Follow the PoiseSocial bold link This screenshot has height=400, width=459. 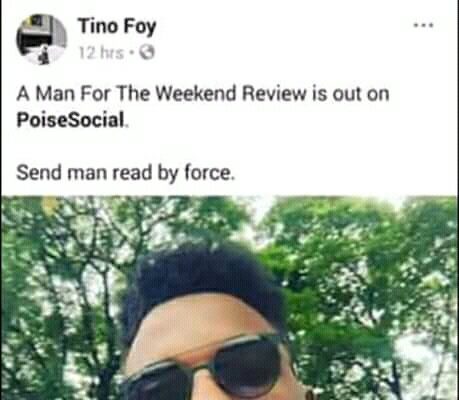pyautogui.click(x=71, y=120)
